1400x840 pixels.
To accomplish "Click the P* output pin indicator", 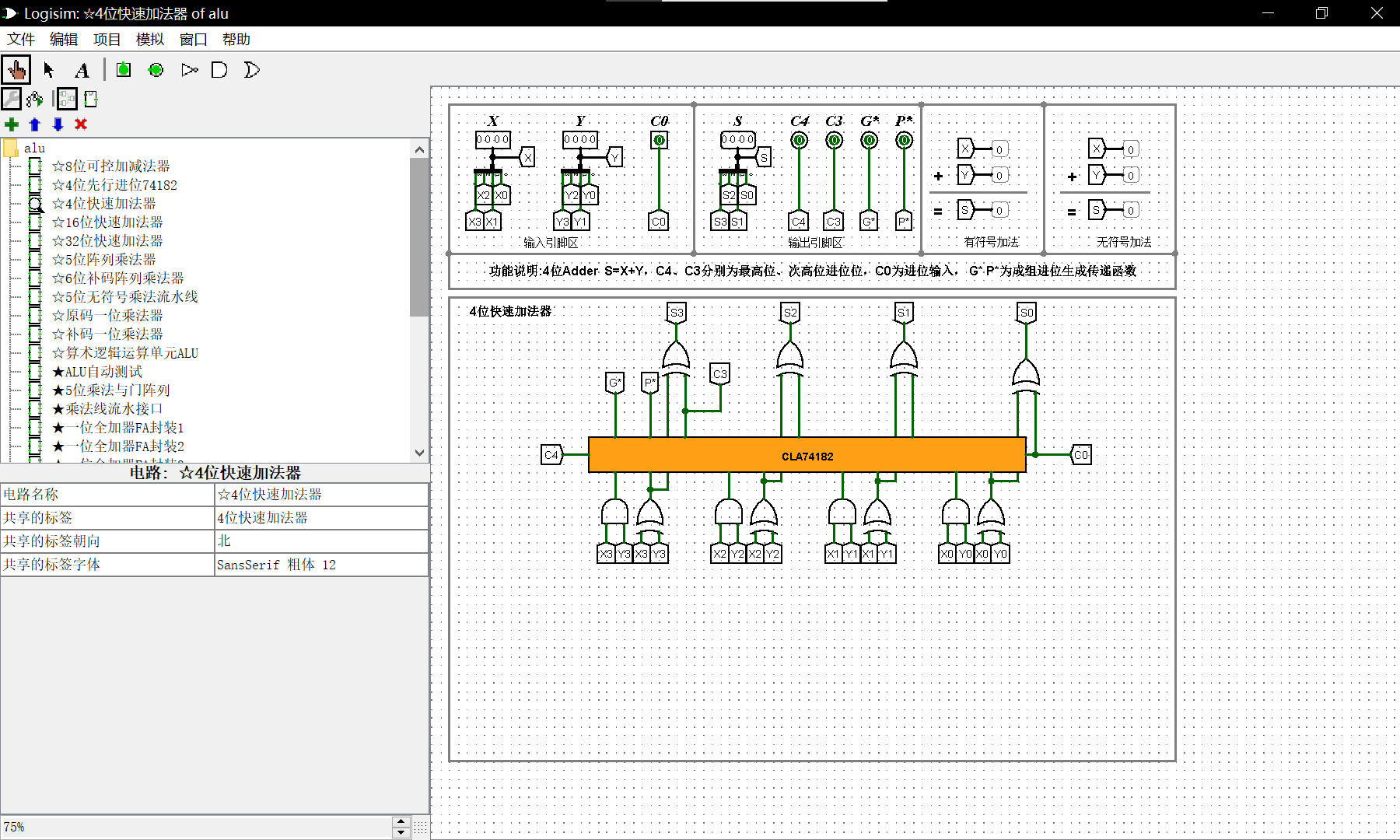I will coord(904,140).
